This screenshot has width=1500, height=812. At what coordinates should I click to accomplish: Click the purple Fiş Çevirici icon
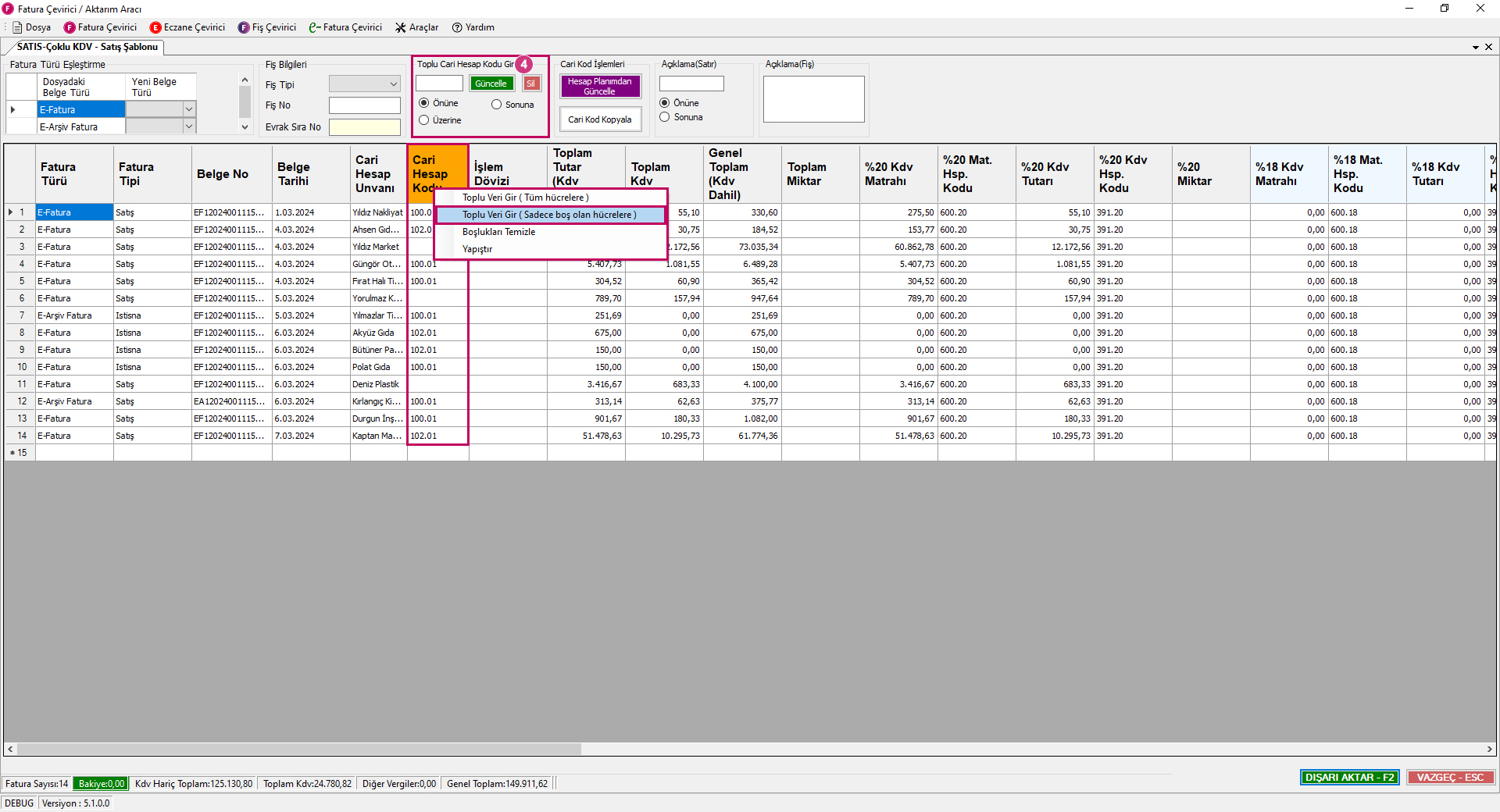[244, 27]
